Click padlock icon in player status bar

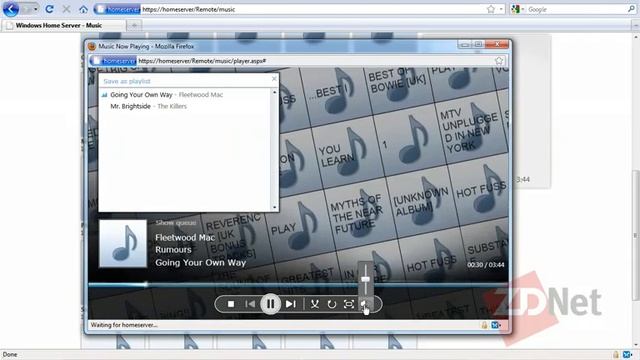484,325
